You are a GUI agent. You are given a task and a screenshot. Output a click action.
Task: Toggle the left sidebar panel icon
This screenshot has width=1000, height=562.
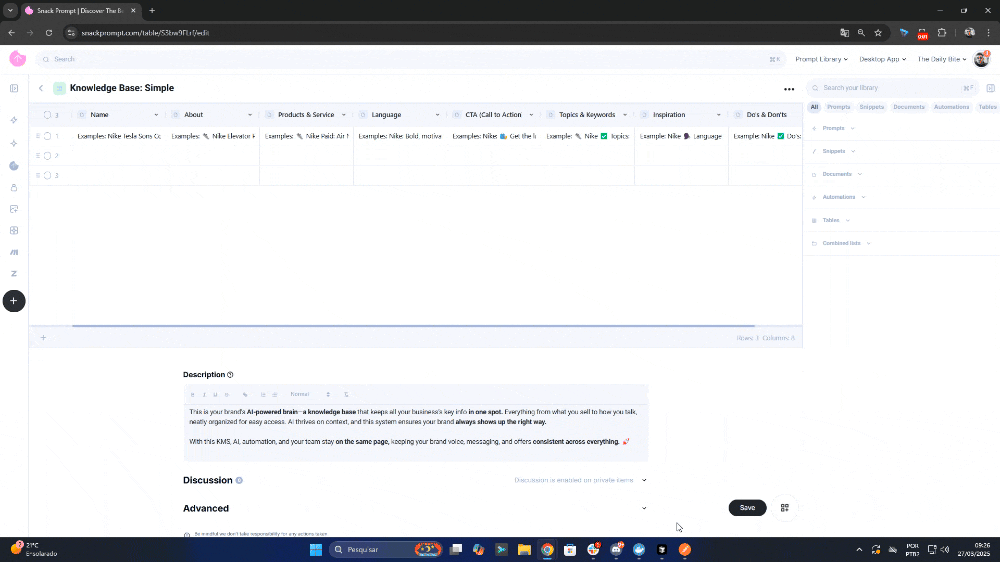tap(14, 89)
